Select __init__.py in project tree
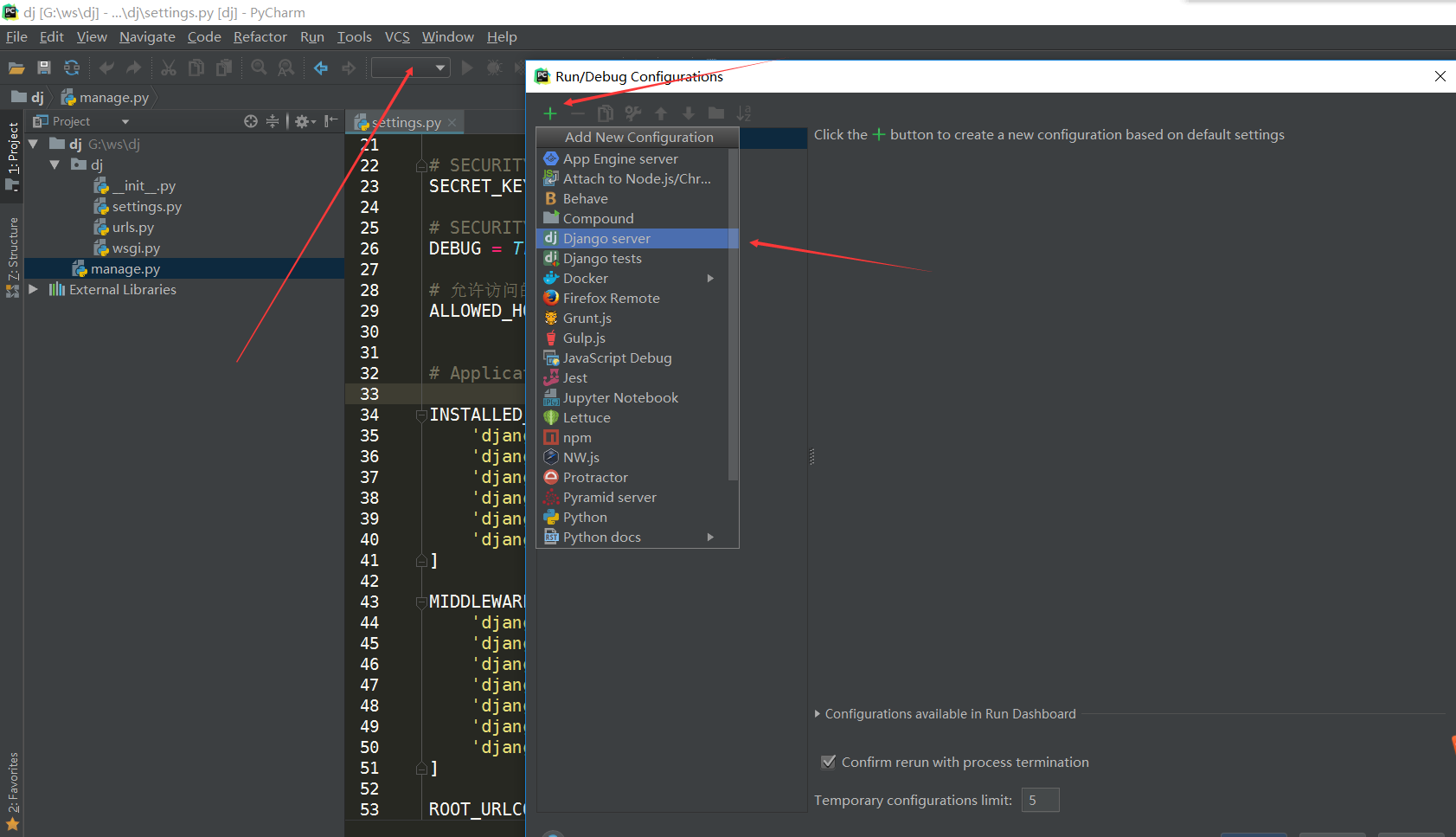 144,185
